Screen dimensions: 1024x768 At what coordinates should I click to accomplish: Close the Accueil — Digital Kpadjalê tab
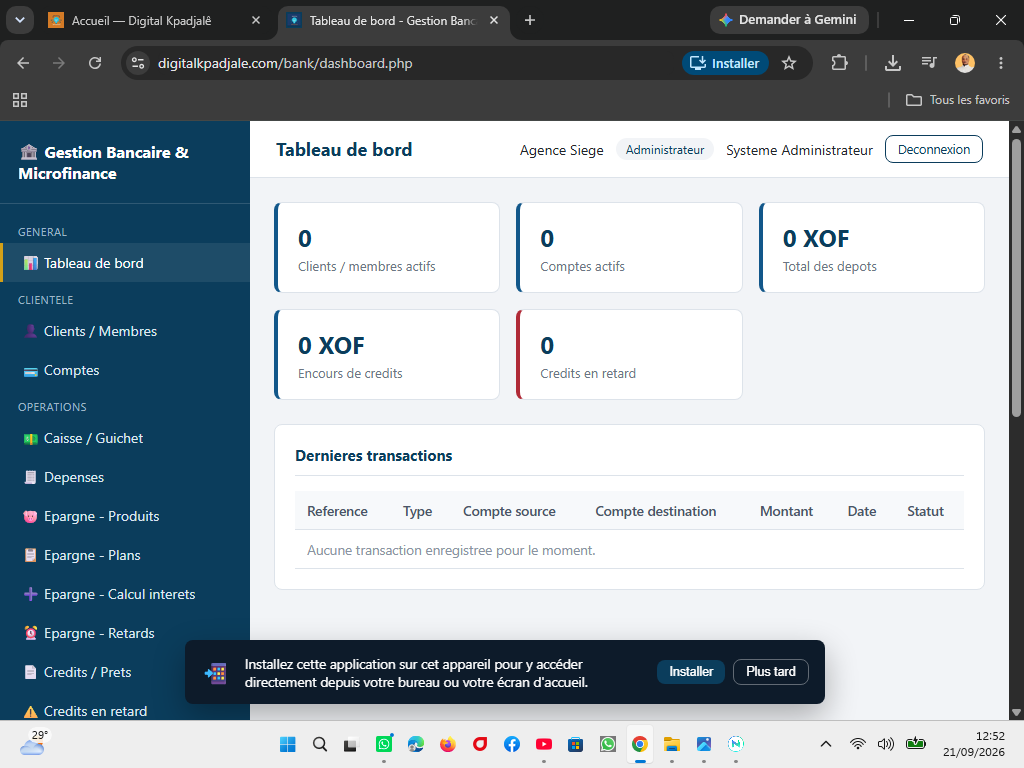tap(256, 20)
